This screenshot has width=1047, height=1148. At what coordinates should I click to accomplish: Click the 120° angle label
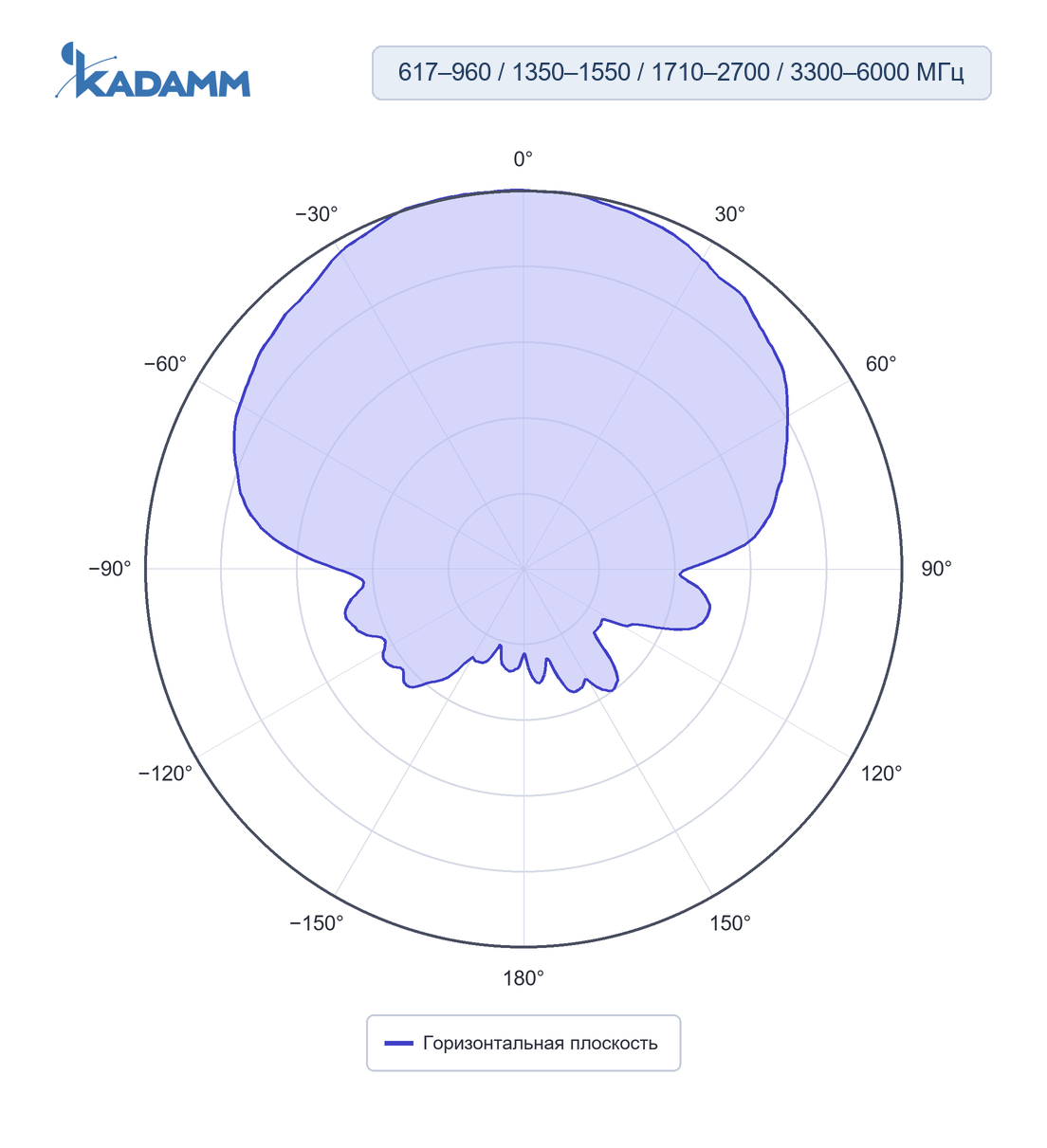882,774
